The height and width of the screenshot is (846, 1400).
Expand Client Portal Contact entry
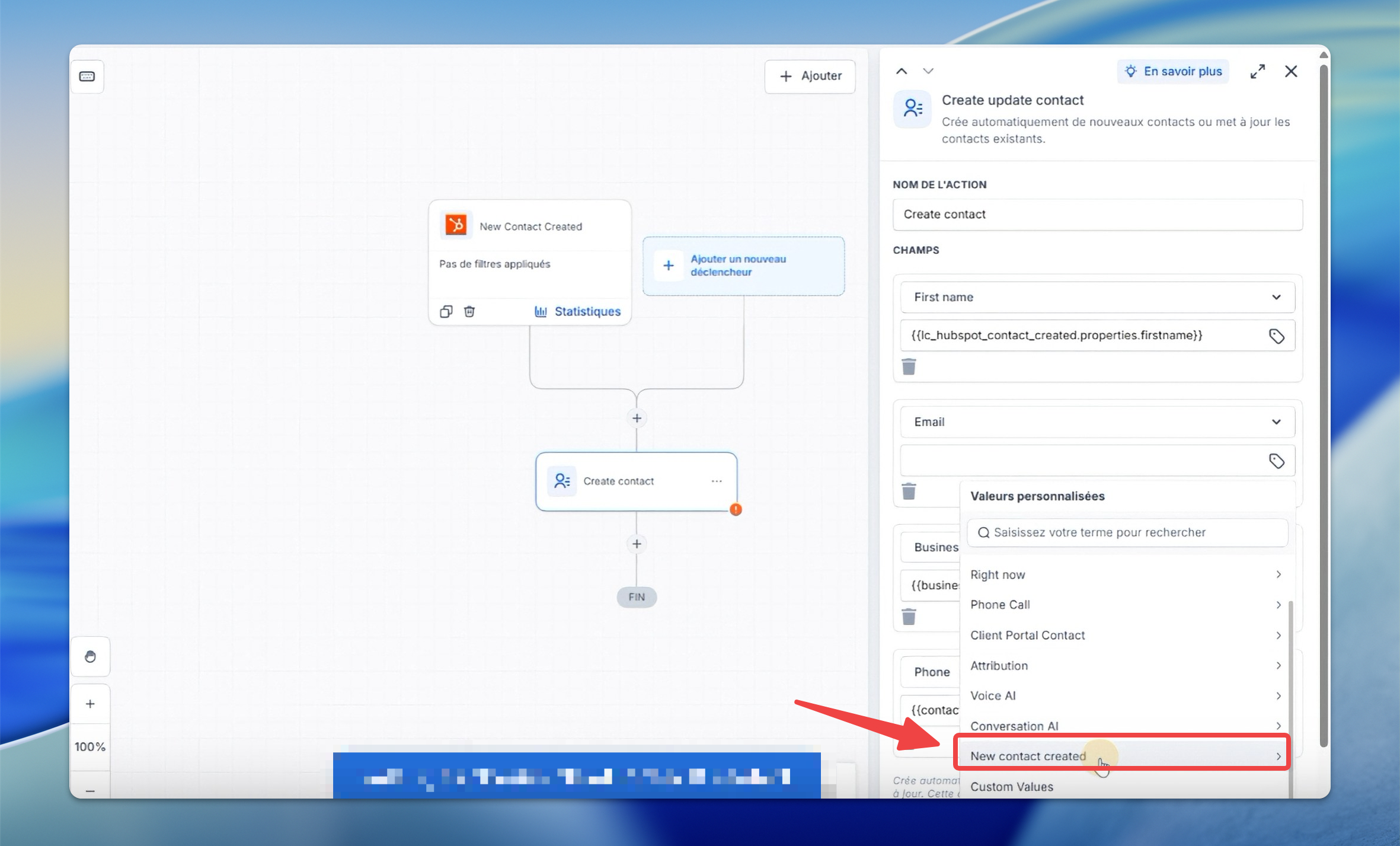click(1126, 635)
